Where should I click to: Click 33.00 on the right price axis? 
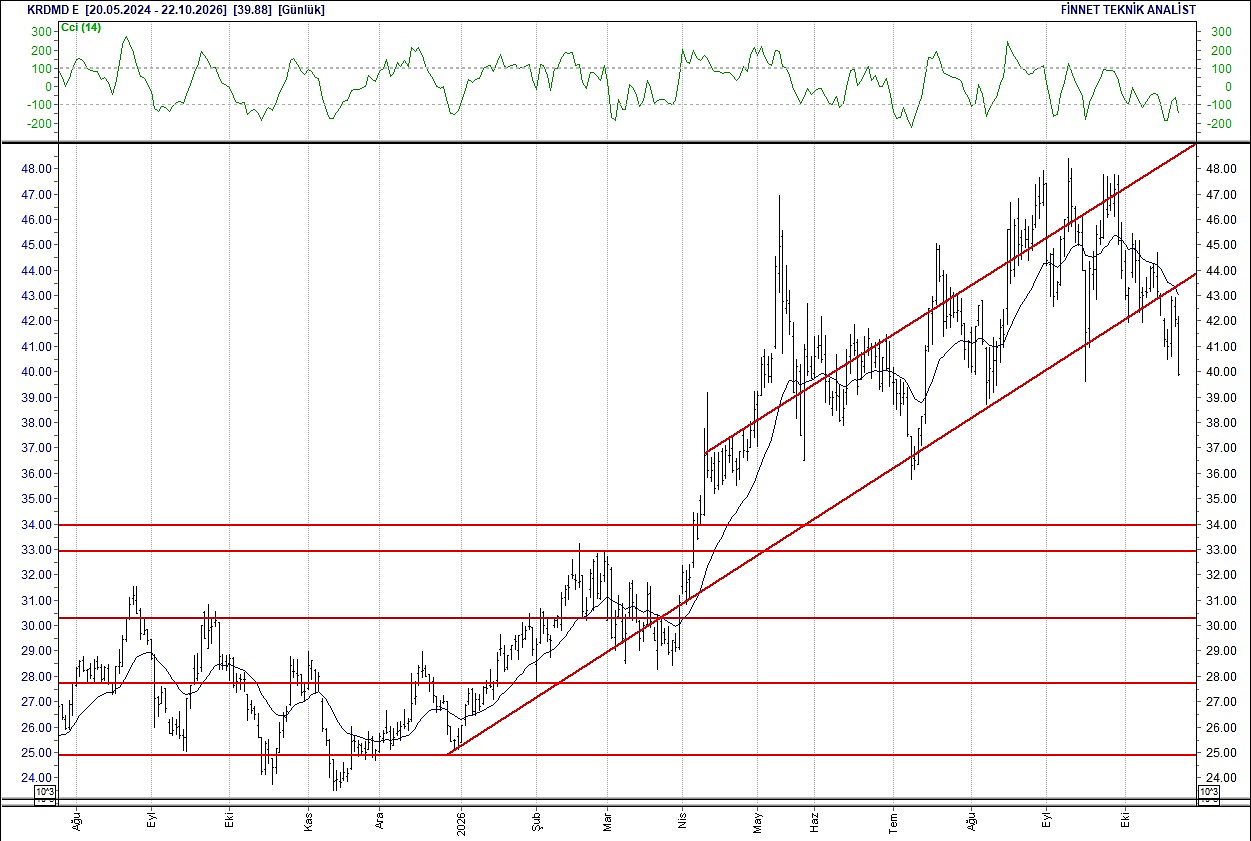[x=1221, y=550]
